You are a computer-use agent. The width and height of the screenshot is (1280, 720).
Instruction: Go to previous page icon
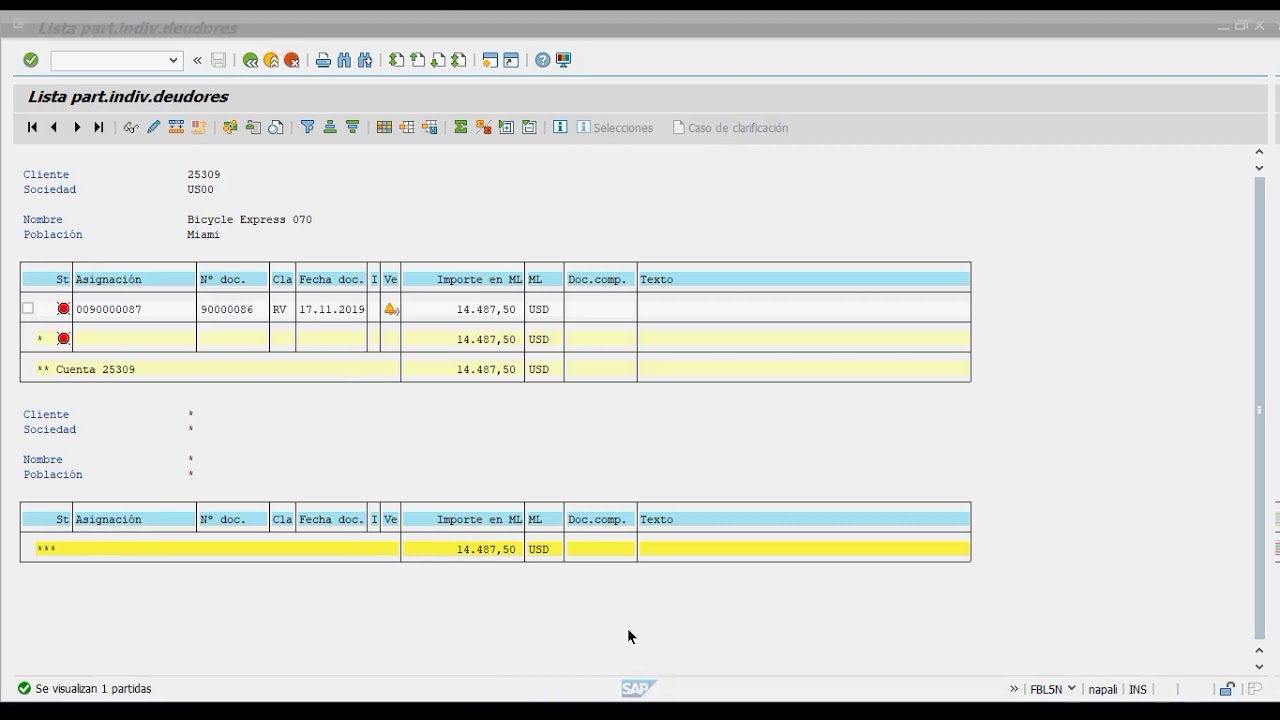[417, 60]
